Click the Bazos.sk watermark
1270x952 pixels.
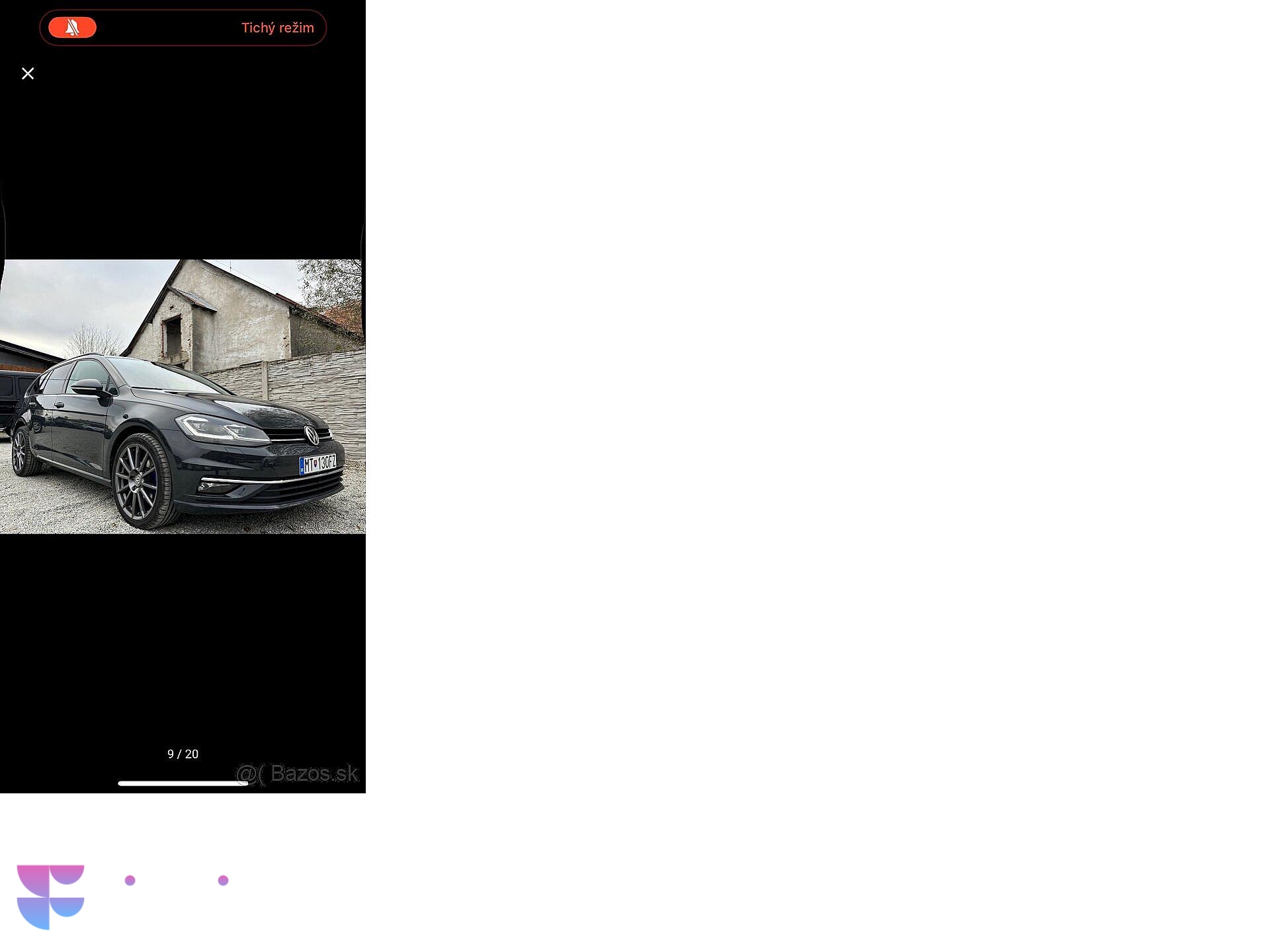click(x=298, y=773)
